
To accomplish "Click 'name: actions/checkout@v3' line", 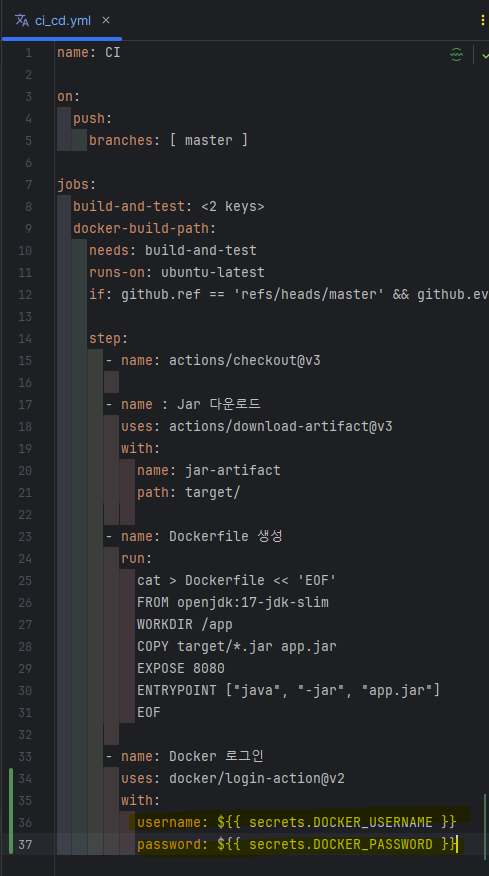I will tap(221, 360).
